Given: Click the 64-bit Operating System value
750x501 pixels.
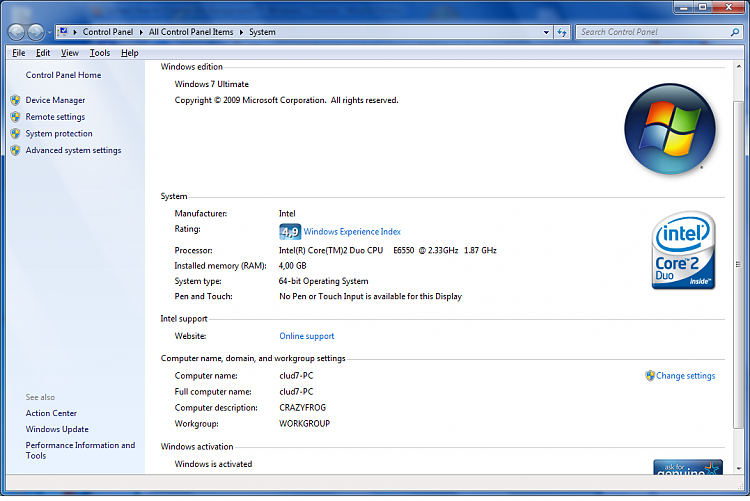Looking at the screenshot, I should (x=323, y=281).
